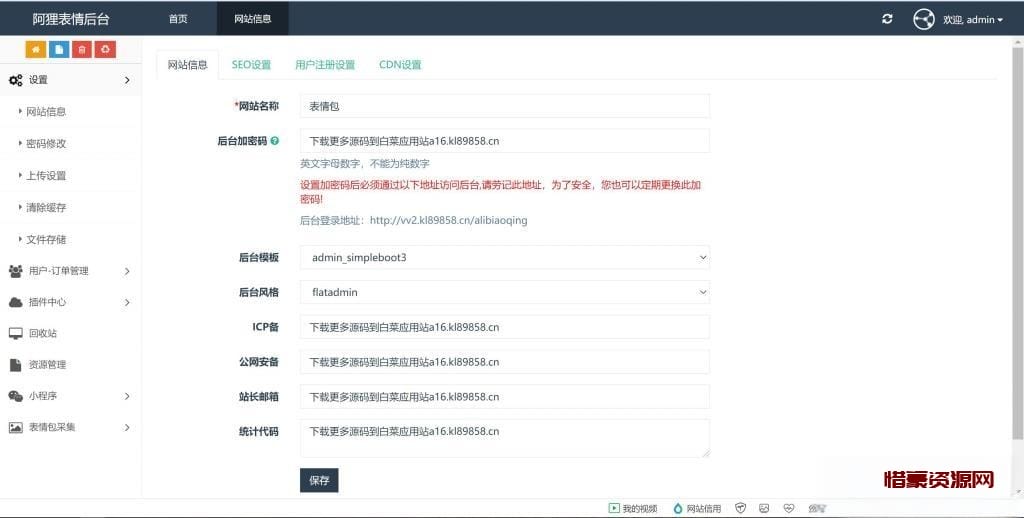Click the orange home icon button

(x=35, y=50)
